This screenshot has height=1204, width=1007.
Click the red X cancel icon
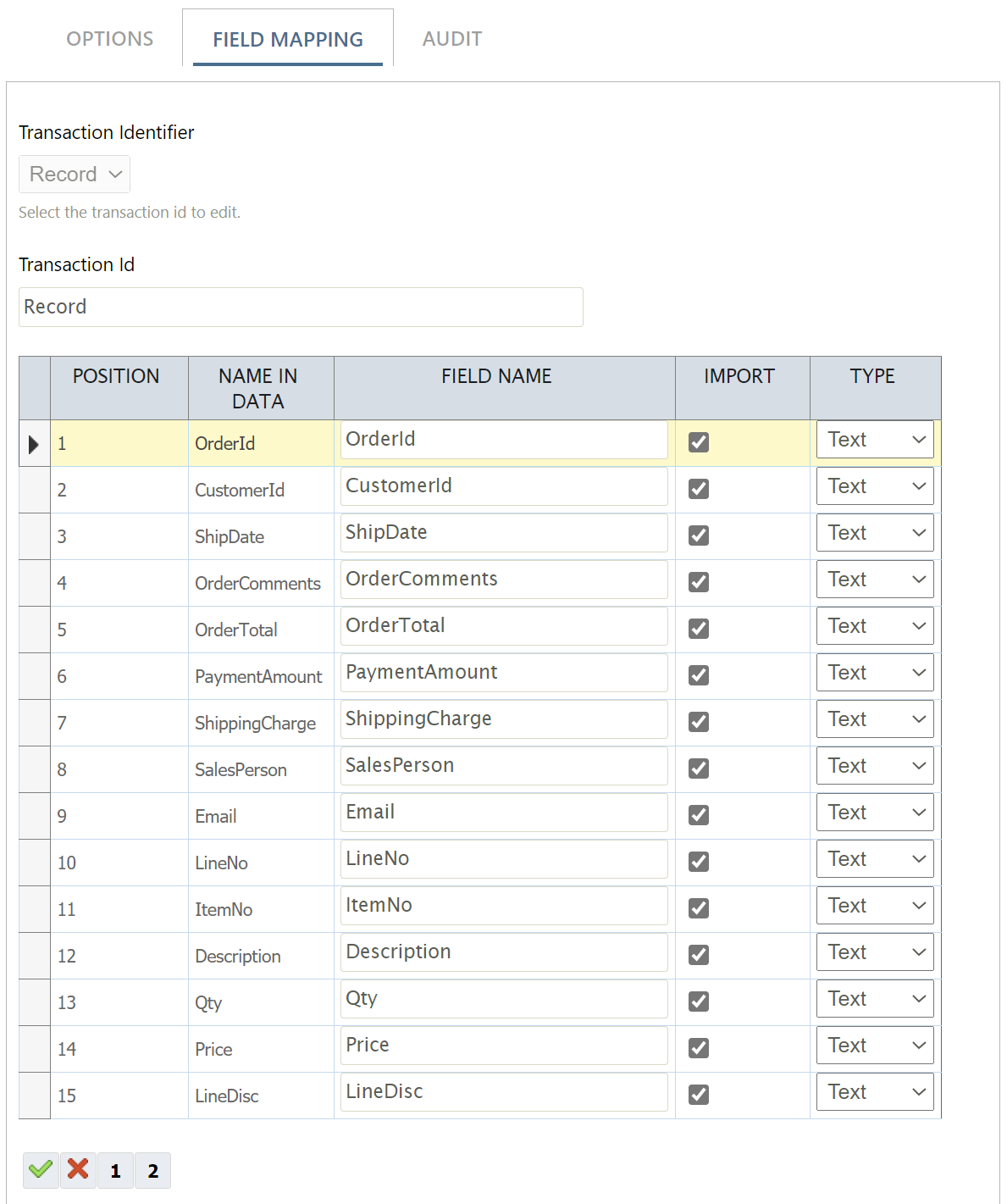77,1170
